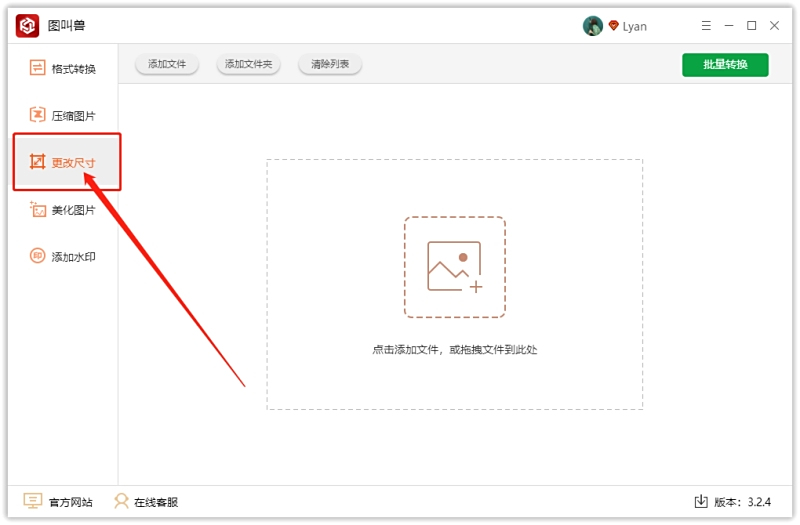Image resolution: width=800 pixels, height=525 pixels.
Task: Click the 添加文件夹 add folder button
Action: (248, 64)
